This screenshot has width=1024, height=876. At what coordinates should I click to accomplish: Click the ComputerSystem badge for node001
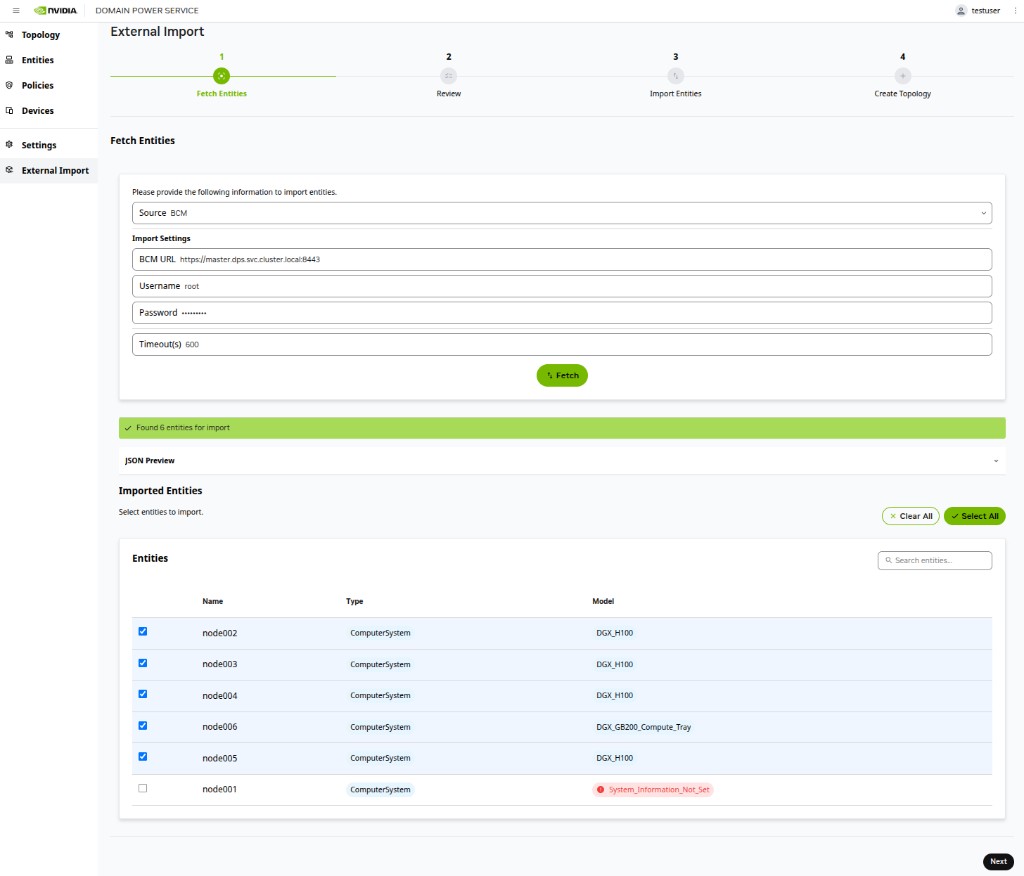380,790
